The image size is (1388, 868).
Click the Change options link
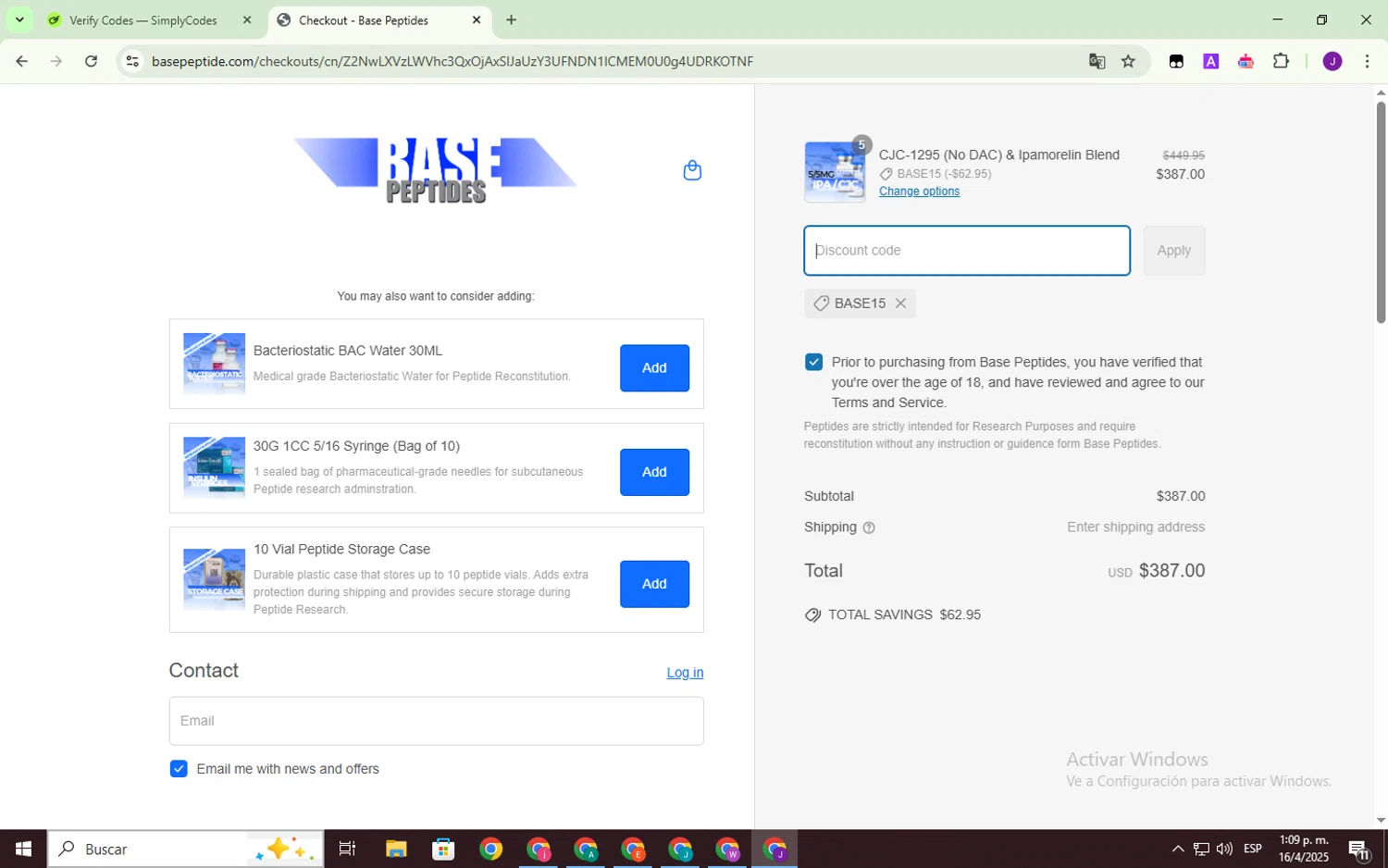[919, 192]
